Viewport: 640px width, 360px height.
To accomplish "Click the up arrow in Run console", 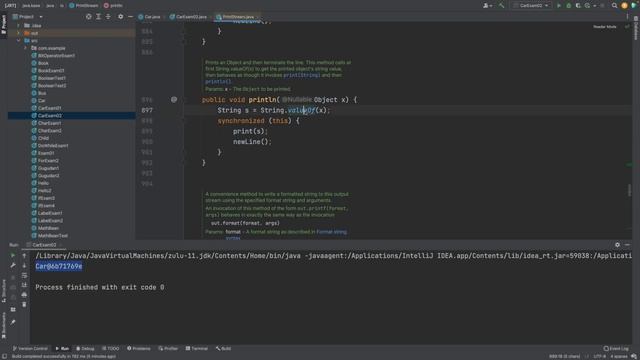I will [x=24, y=256].
